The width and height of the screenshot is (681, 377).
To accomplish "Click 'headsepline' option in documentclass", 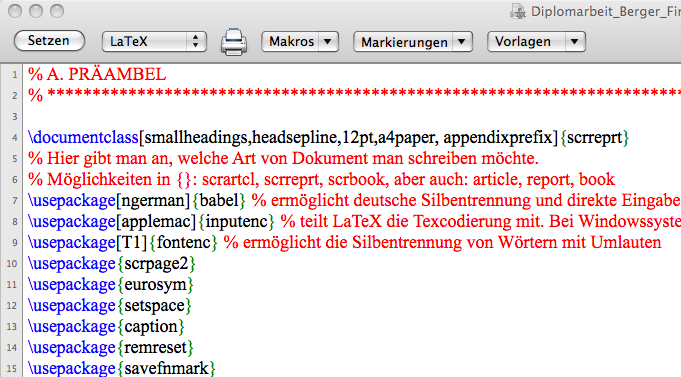I will click(x=294, y=137).
